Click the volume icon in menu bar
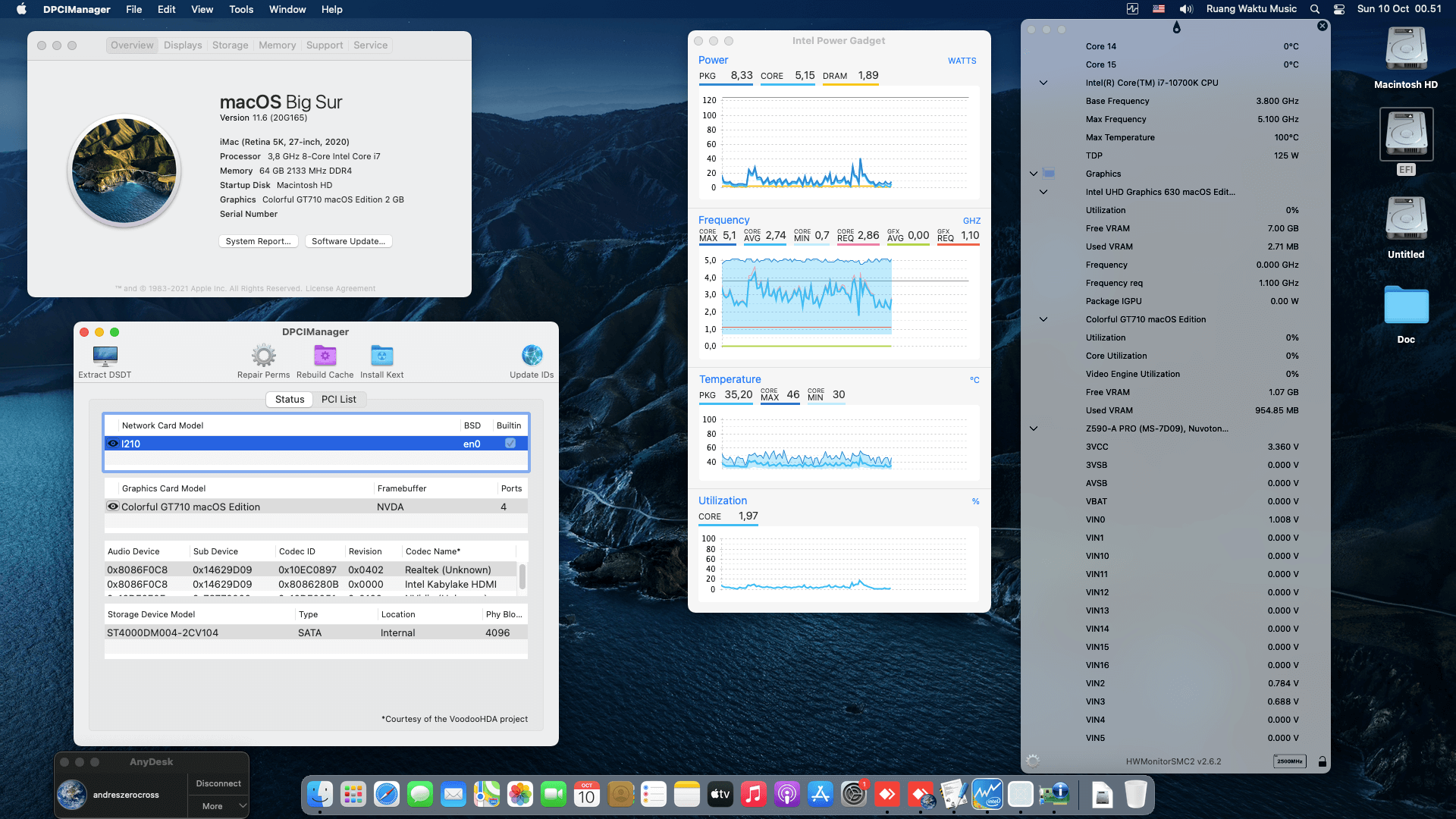The height and width of the screenshot is (819, 1456). 1186,9
